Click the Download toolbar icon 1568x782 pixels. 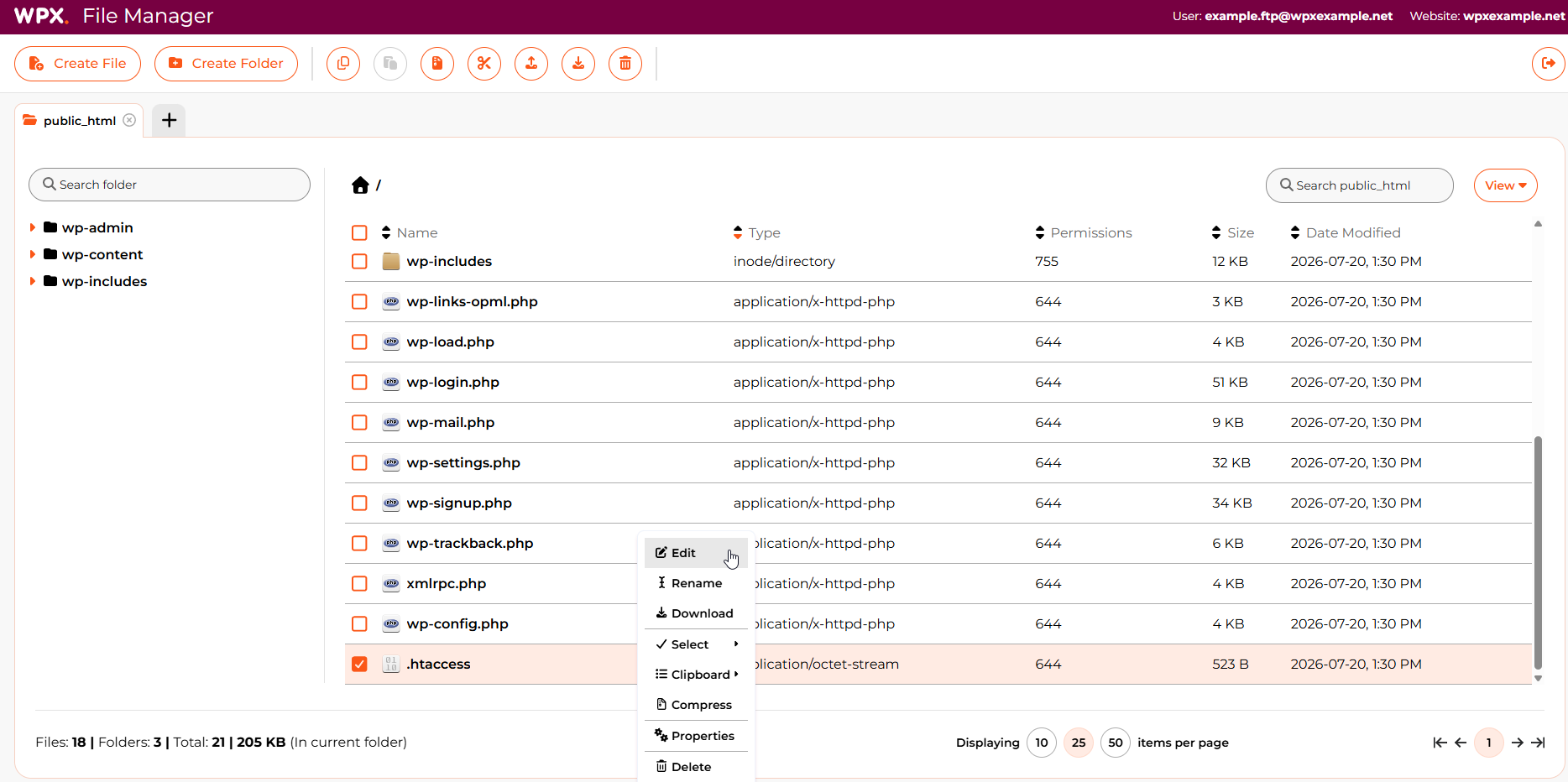click(x=578, y=64)
